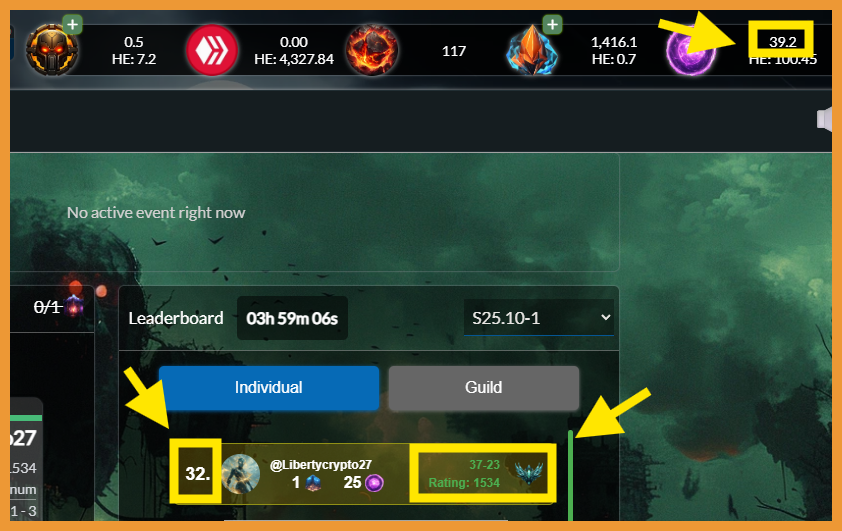Switch to the Individual leaderboard tab
The height and width of the screenshot is (531, 842).
tap(268, 388)
